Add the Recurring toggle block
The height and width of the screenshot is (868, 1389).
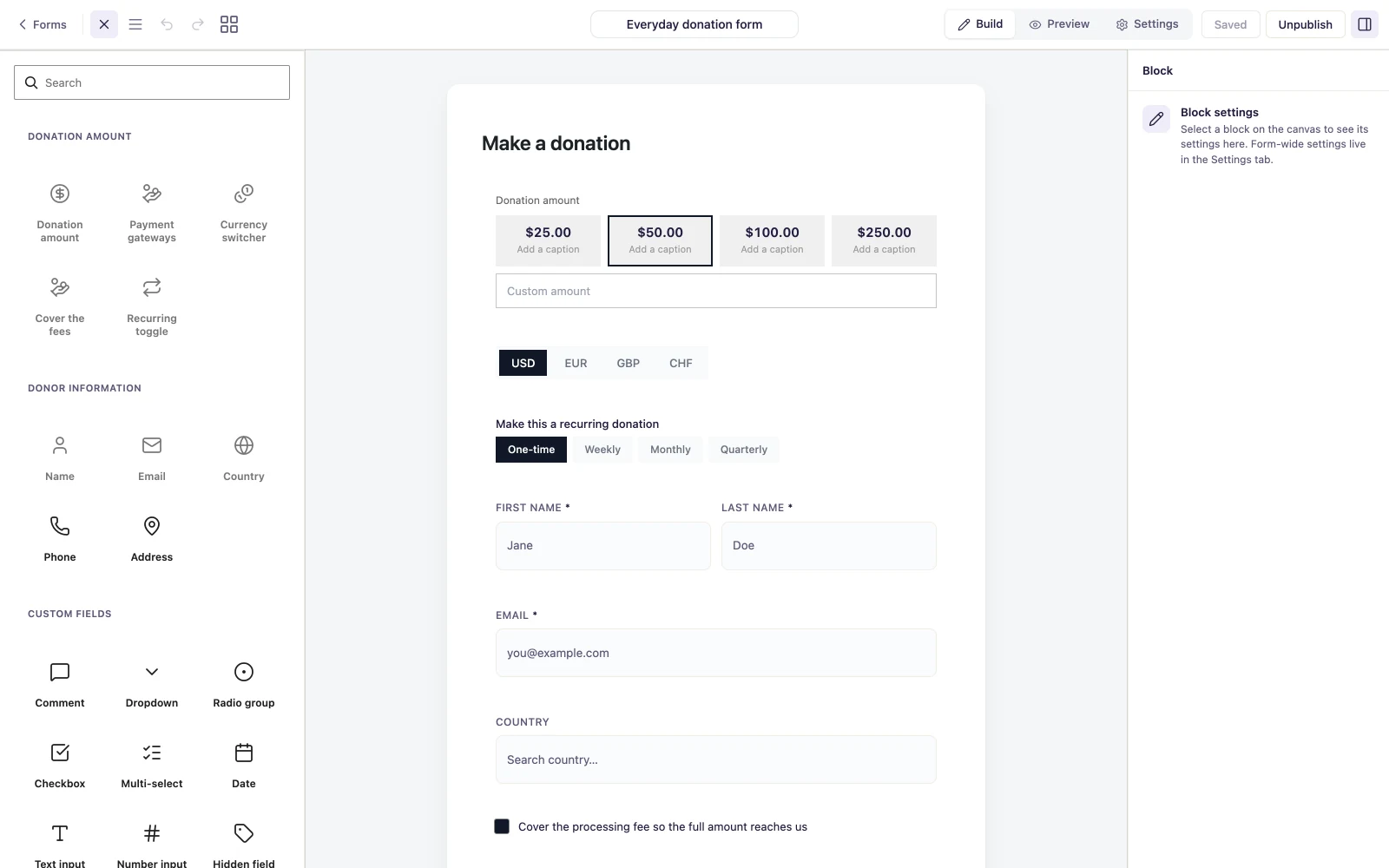pos(152,306)
